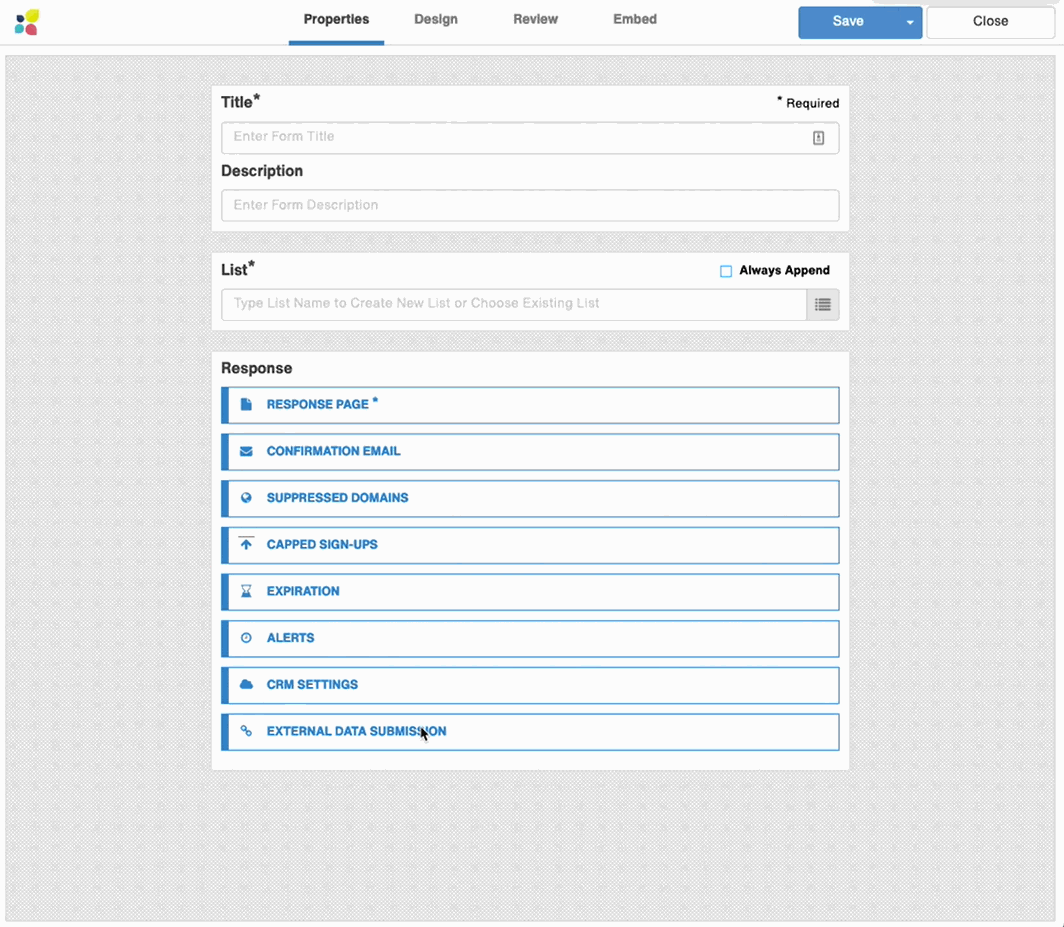Click the Title label
Screen dimensions: 1064x927
pos(240,102)
